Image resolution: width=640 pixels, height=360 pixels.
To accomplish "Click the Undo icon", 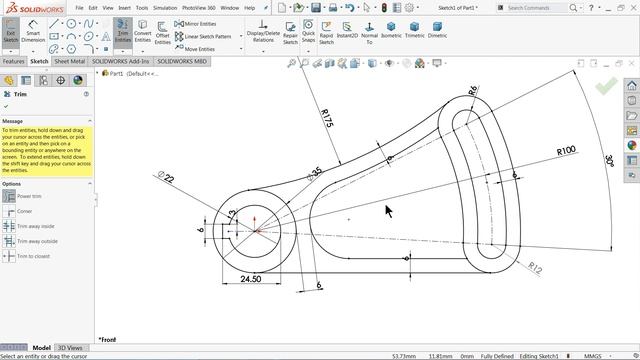I will [x=349, y=7].
